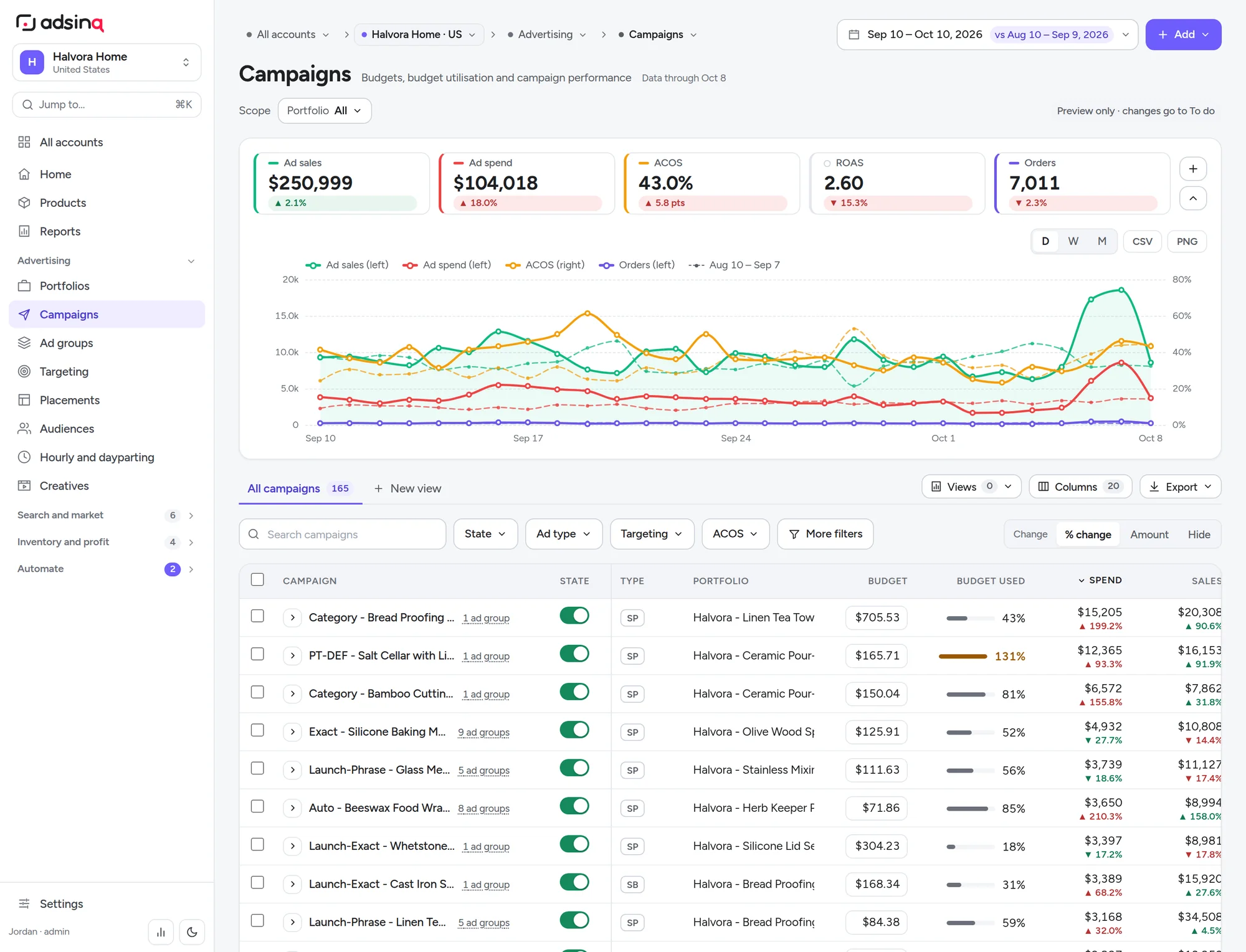
Task: Open Targeting via its bullseye icon
Action: (x=24, y=371)
